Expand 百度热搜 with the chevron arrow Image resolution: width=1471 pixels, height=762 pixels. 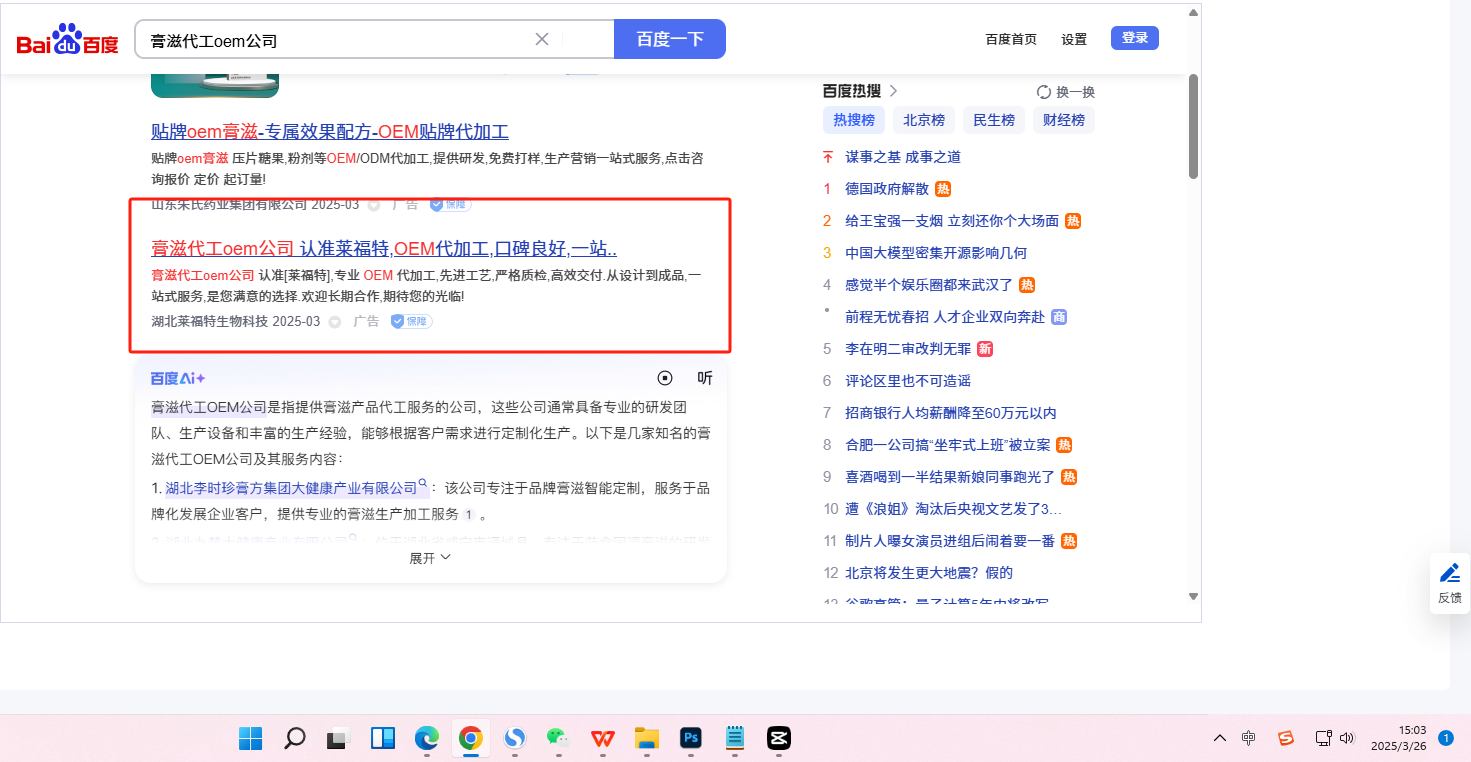893,91
